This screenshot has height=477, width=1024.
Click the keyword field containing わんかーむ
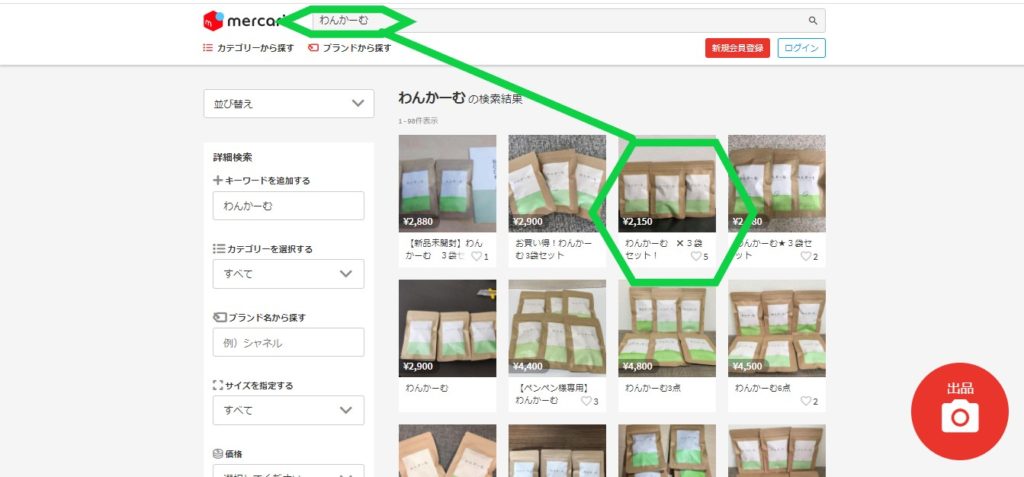(288, 206)
